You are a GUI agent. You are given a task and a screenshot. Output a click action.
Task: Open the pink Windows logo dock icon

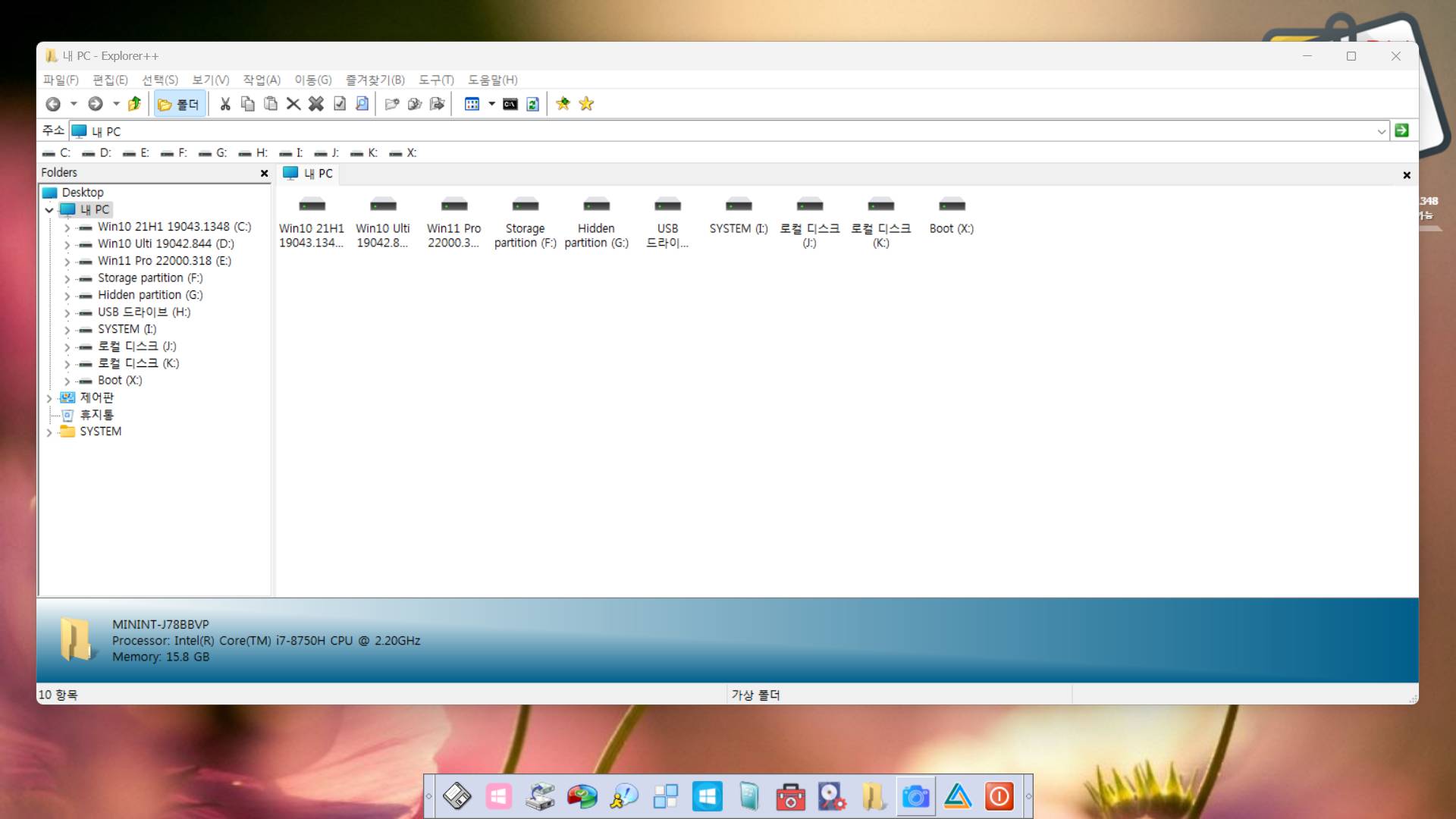(x=498, y=796)
